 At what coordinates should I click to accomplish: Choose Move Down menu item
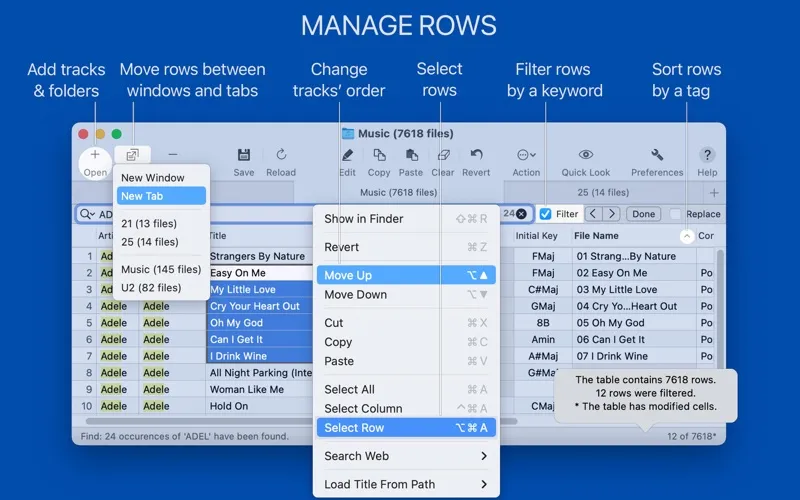[x=406, y=294]
